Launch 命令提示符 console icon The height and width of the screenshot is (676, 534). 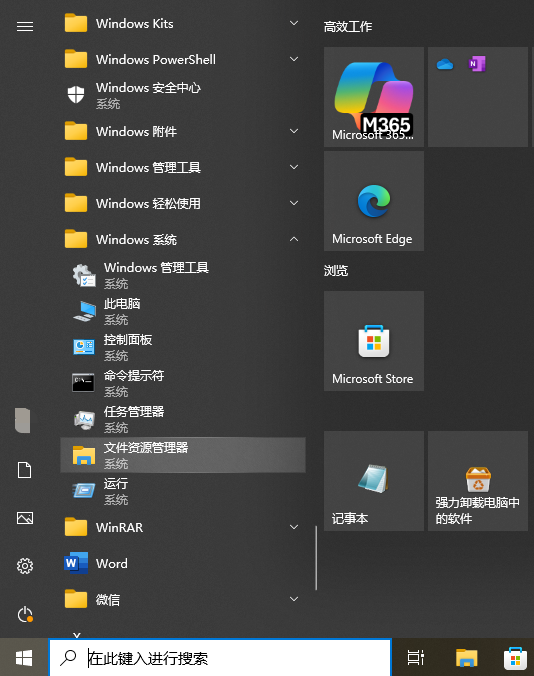point(83,383)
